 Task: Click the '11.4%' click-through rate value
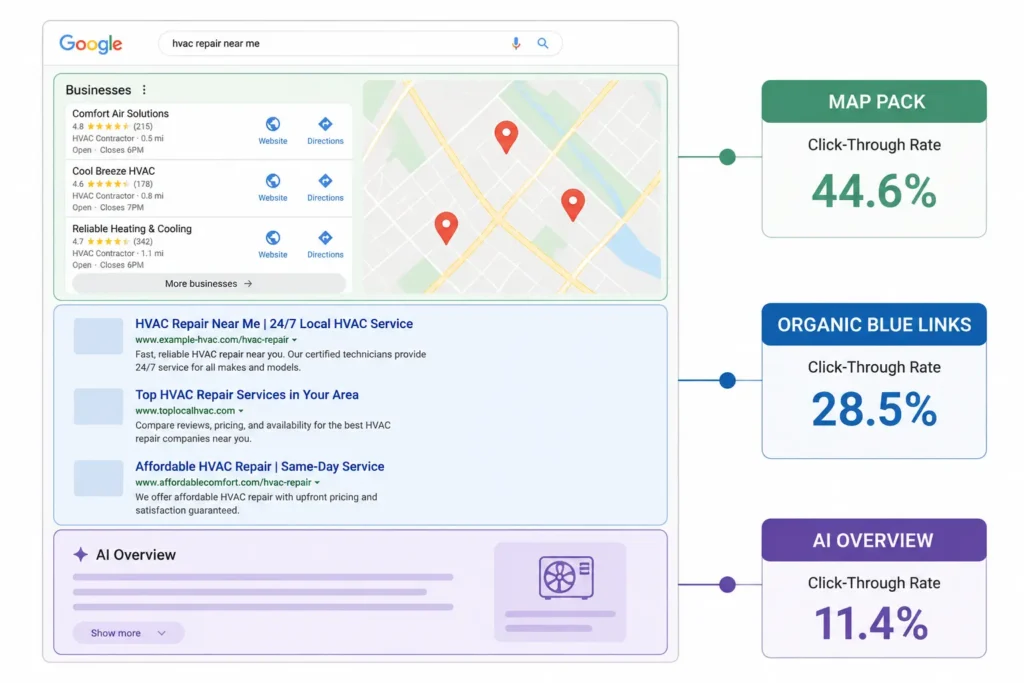[x=872, y=623]
